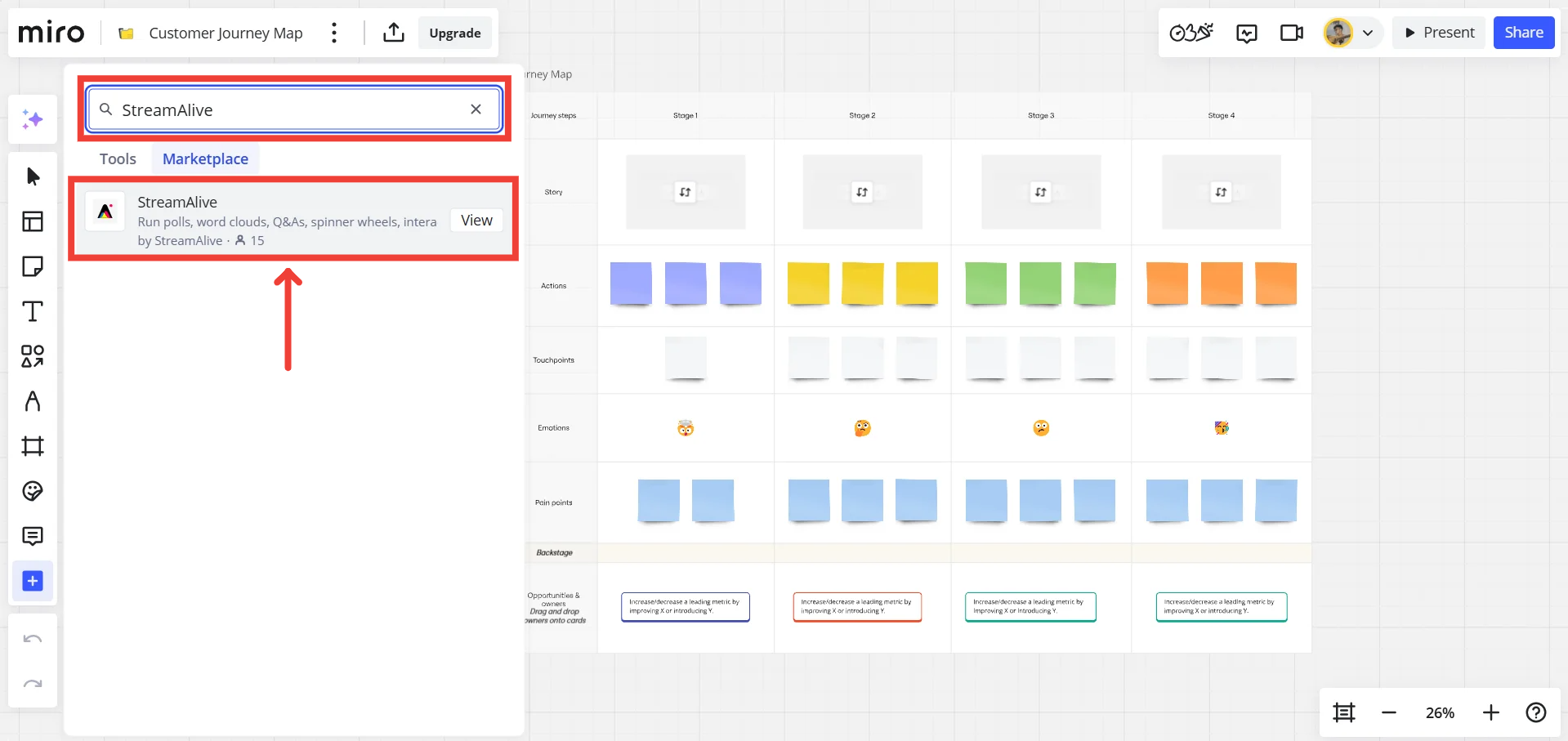The image size is (1568, 741).
Task: Open the templates tool
Action: [x=33, y=221]
